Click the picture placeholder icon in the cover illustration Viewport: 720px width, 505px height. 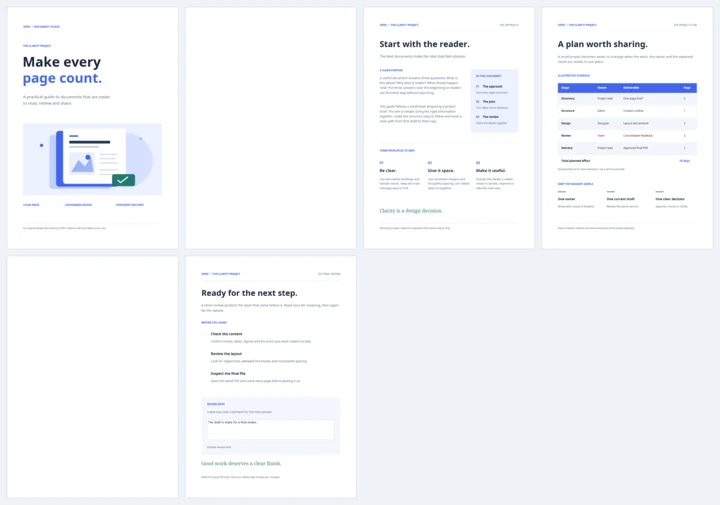pyautogui.click(x=82, y=163)
